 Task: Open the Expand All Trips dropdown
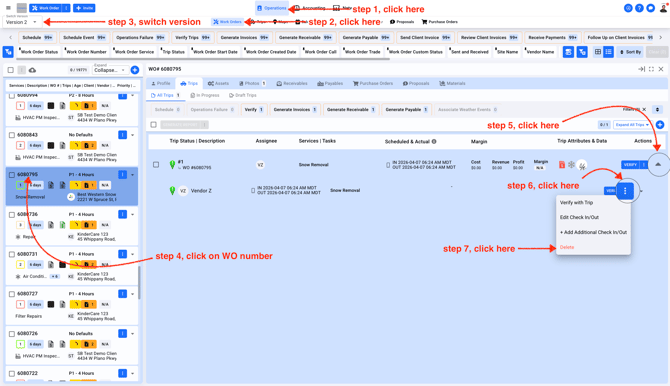coord(632,125)
